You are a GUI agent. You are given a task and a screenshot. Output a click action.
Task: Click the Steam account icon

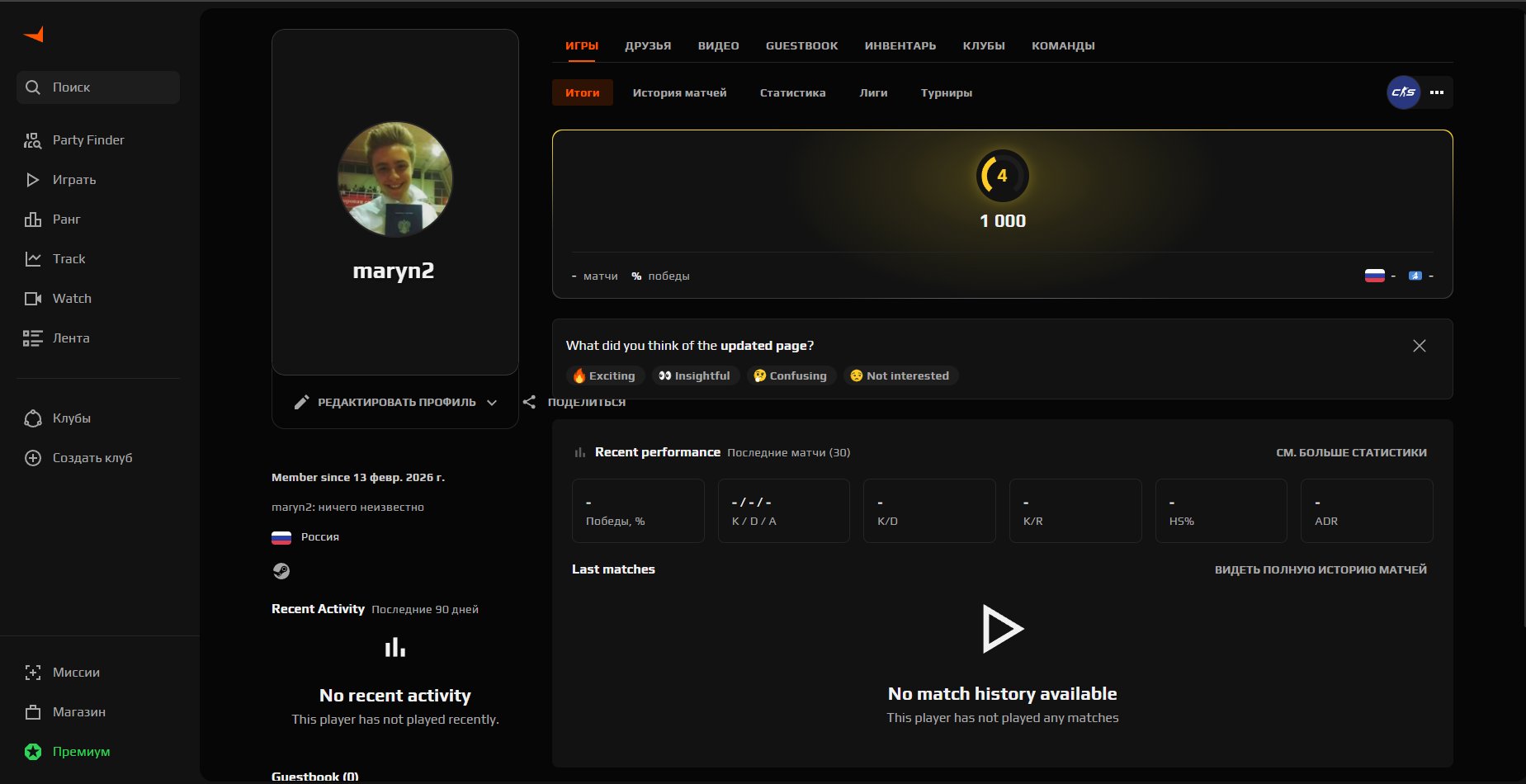(x=281, y=571)
